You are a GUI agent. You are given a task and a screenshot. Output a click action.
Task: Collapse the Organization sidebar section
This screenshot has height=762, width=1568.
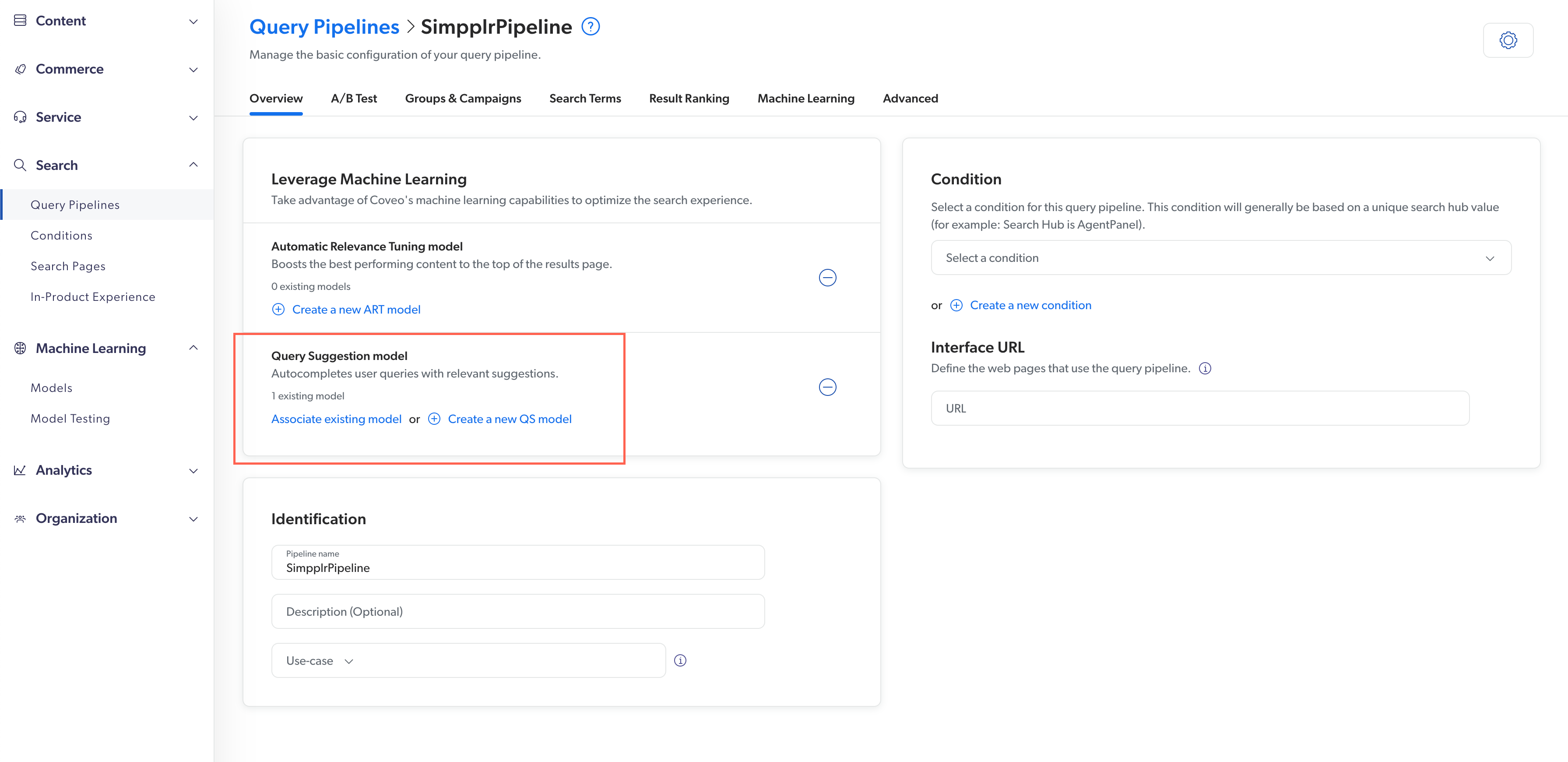(193, 519)
